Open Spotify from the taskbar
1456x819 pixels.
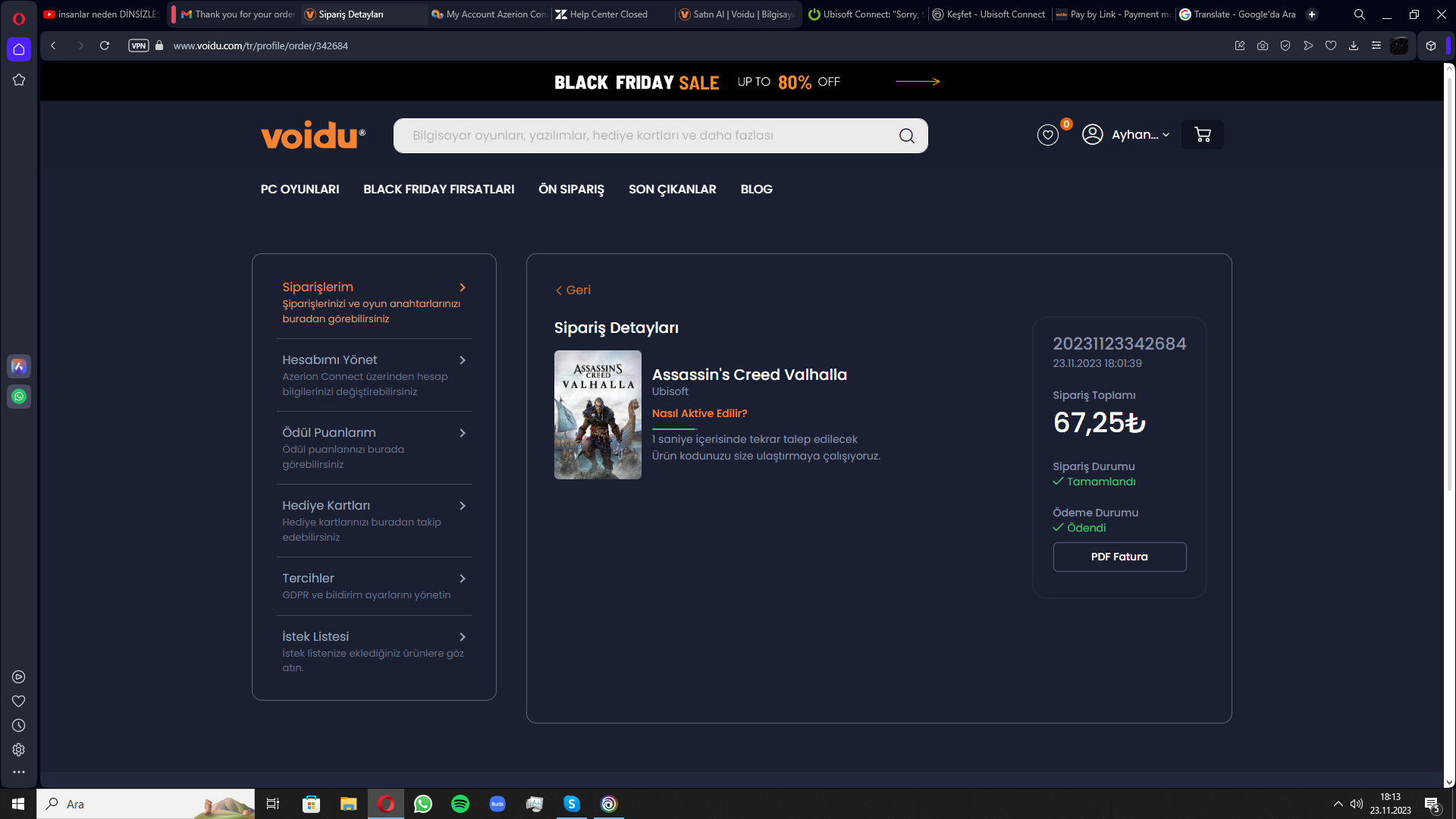pos(460,804)
